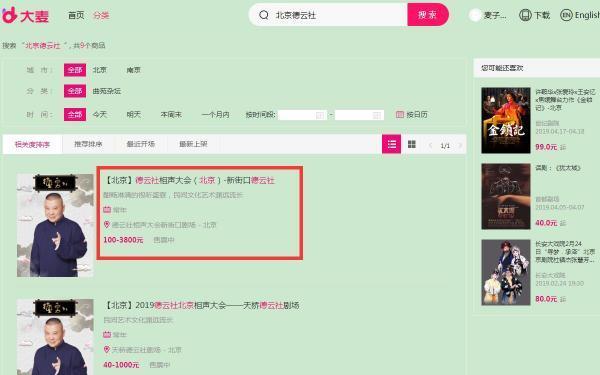Image resolution: width=600 pixels, height=375 pixels.
Task: Filter time by 明天
Action: tap(134, 114)
